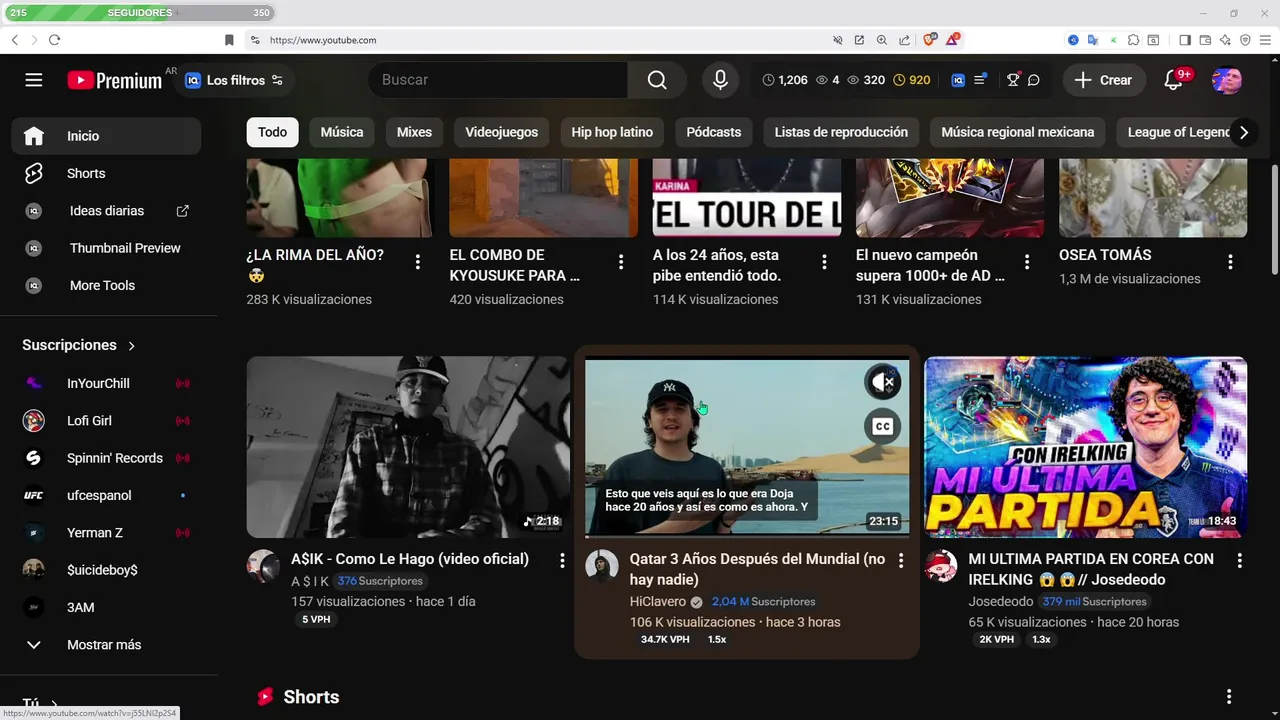Open the vidIQ icon in header stats
This screenshot has width=1280, height=720.
click(x=958, y=80)
